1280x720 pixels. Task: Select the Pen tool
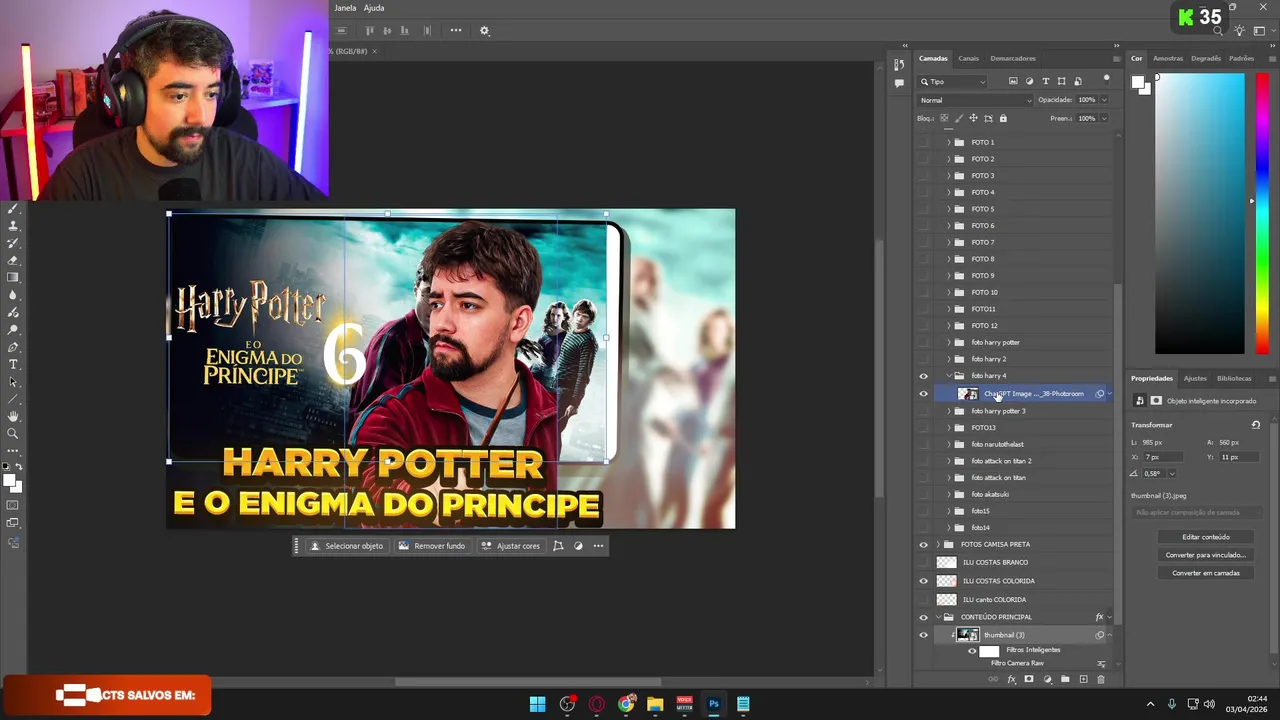[x=13, y=347]
